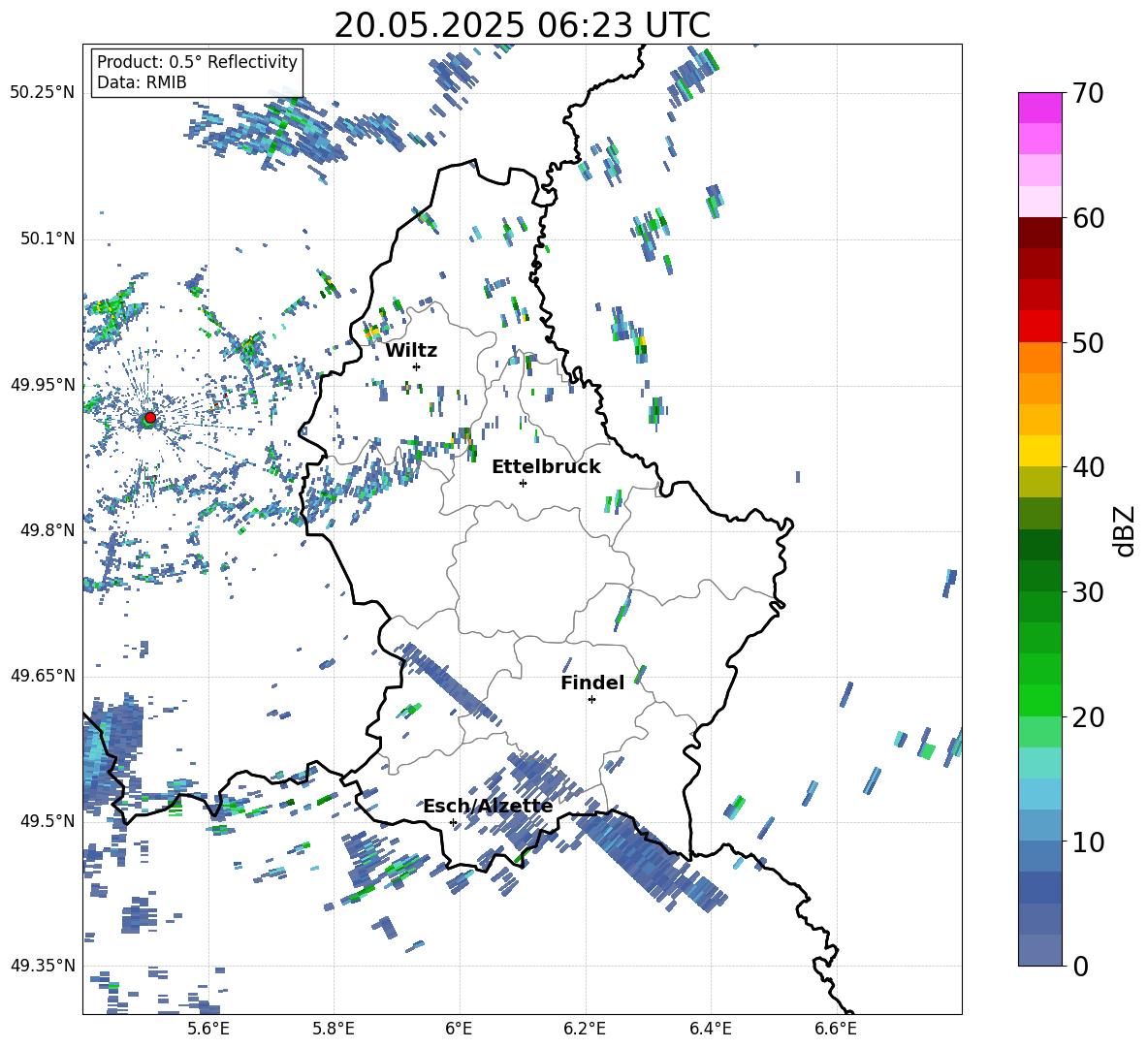Click the 20.05.2025 06:23 UTC title

coord(522,25)
